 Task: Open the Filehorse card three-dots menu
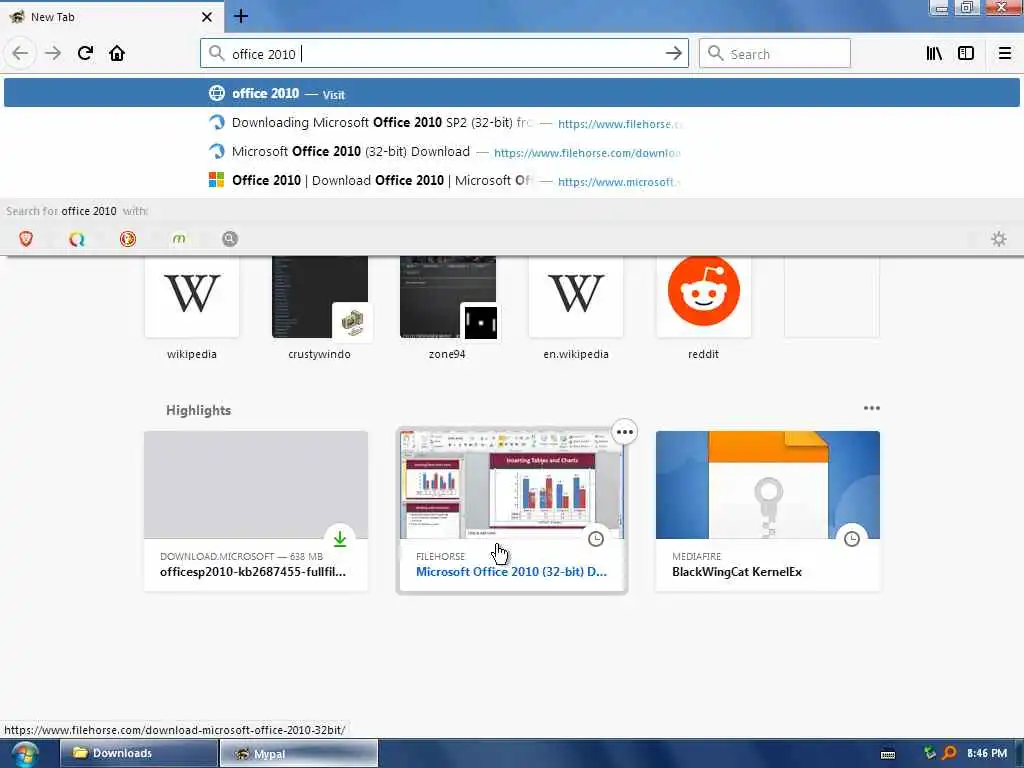(x=624, y=432)
